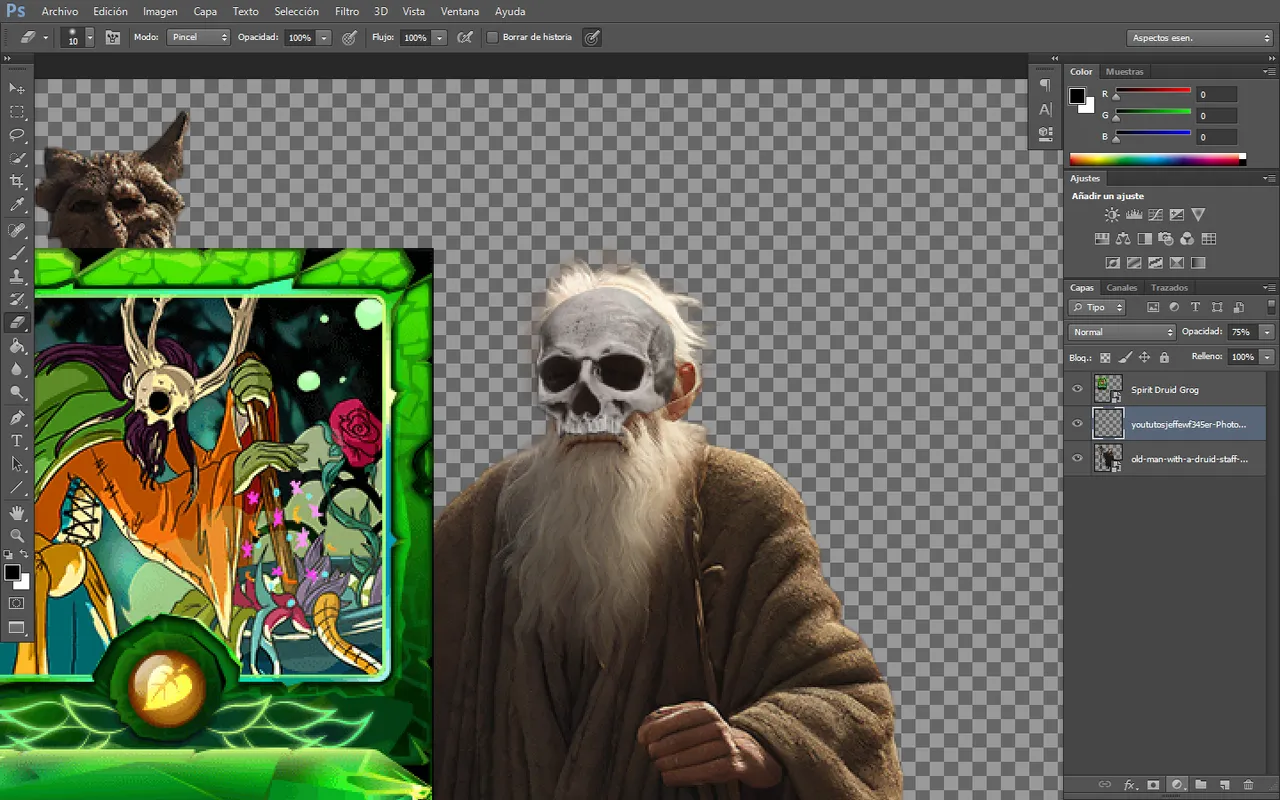Select the Paint Bucket tool
1280x800 pixels.
click(x=17, y=346)
